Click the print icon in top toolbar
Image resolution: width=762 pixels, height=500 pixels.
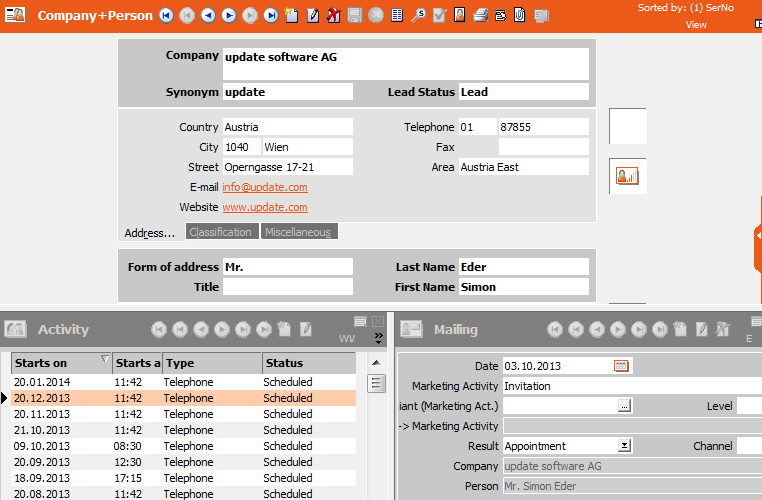tap(480, 15)
